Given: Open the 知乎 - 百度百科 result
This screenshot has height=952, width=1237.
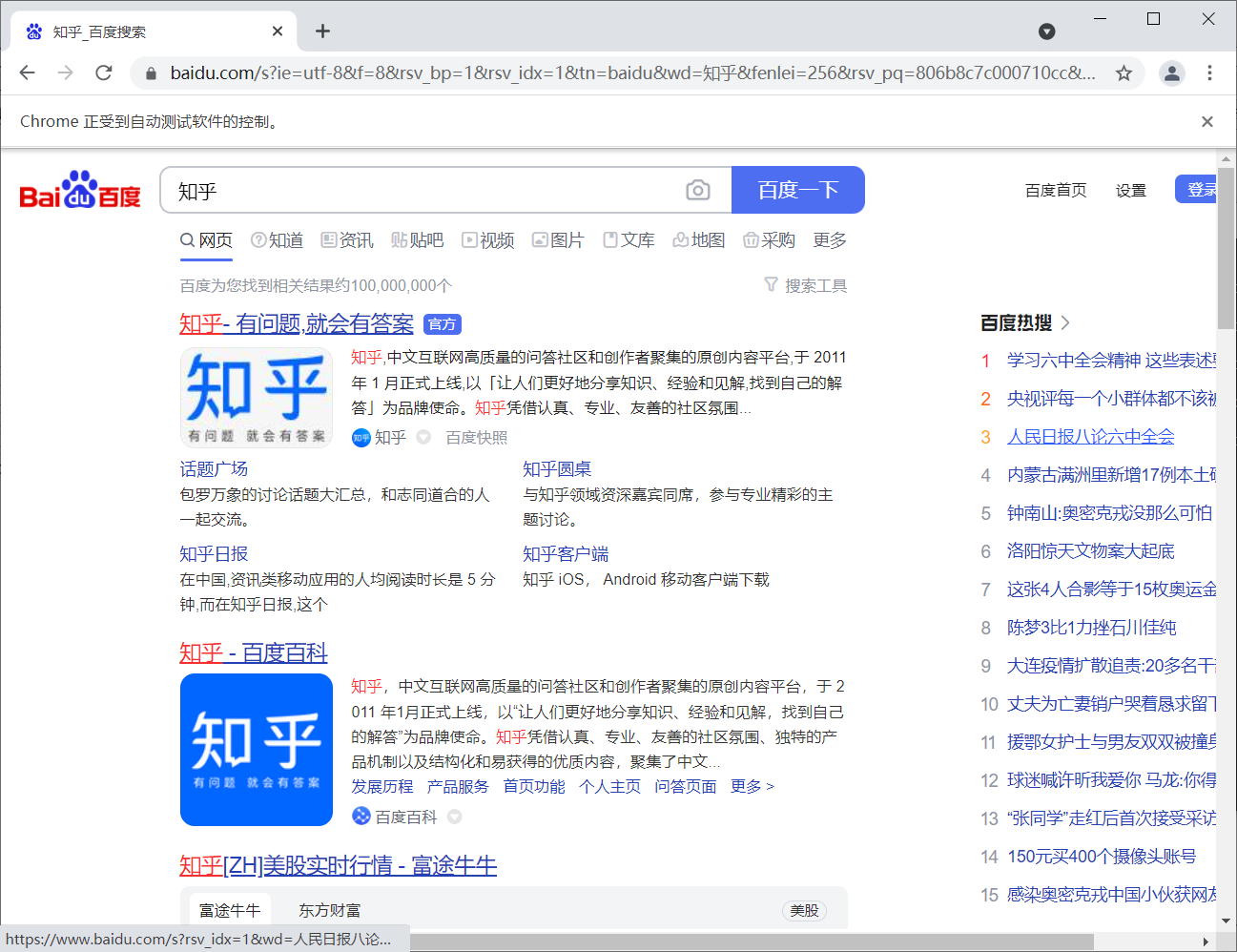Looking at the screenshot, I should click(x=254, y=653).
